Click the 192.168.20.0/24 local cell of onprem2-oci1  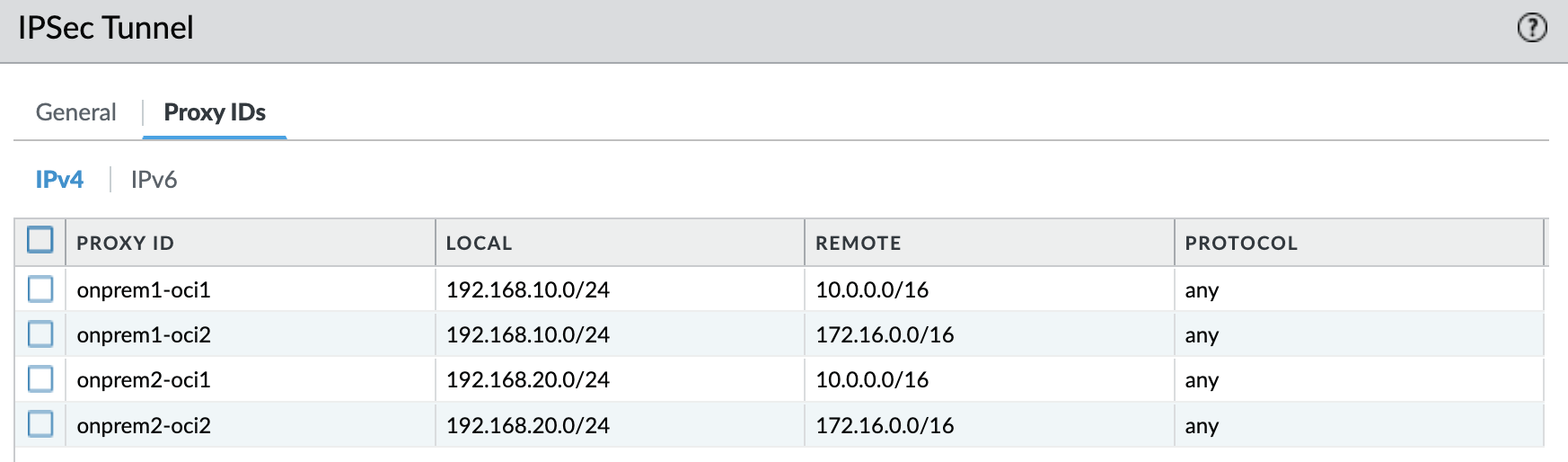point(528,380)
